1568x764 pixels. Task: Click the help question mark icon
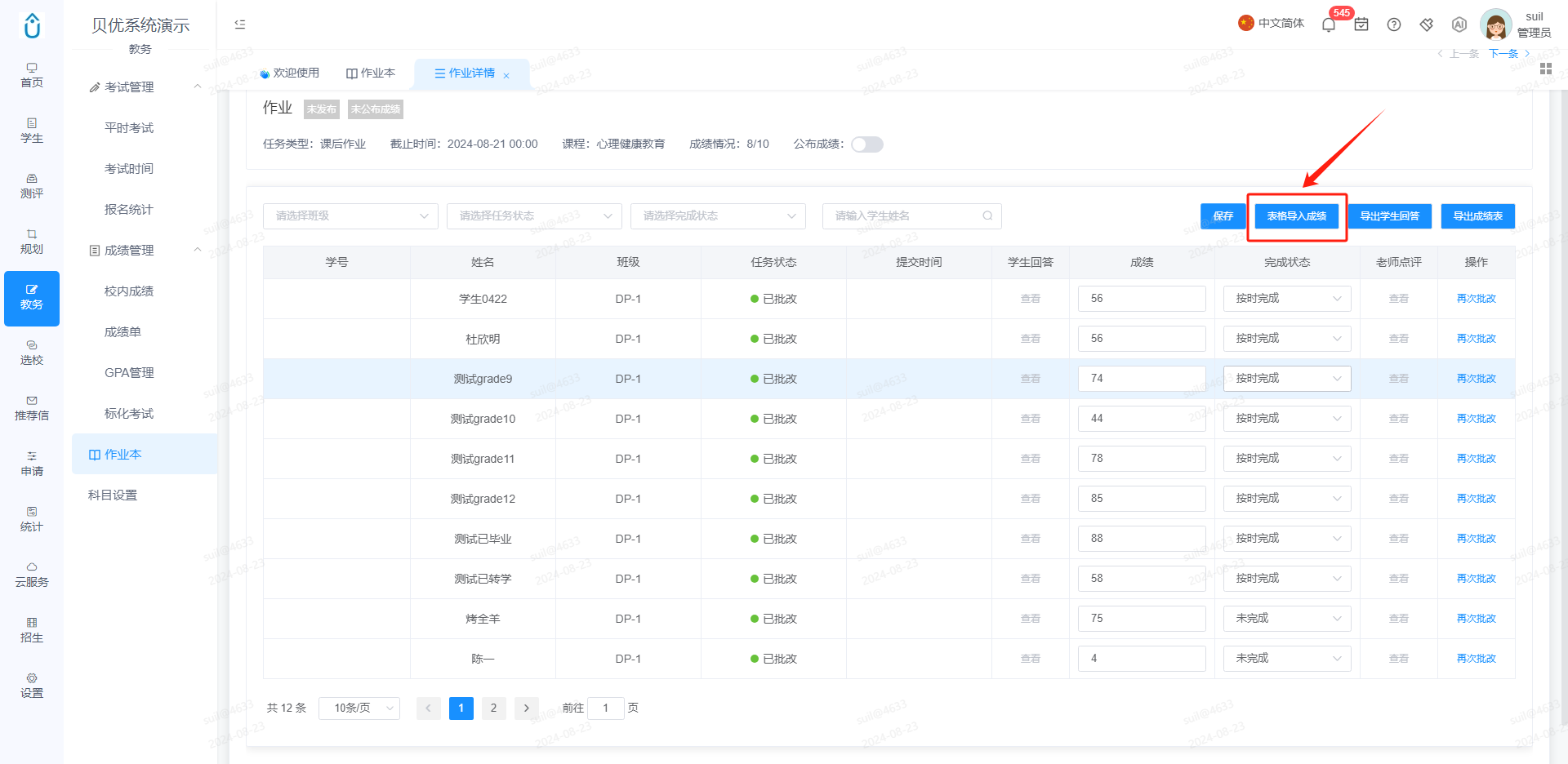click(x=1394, y=24)
